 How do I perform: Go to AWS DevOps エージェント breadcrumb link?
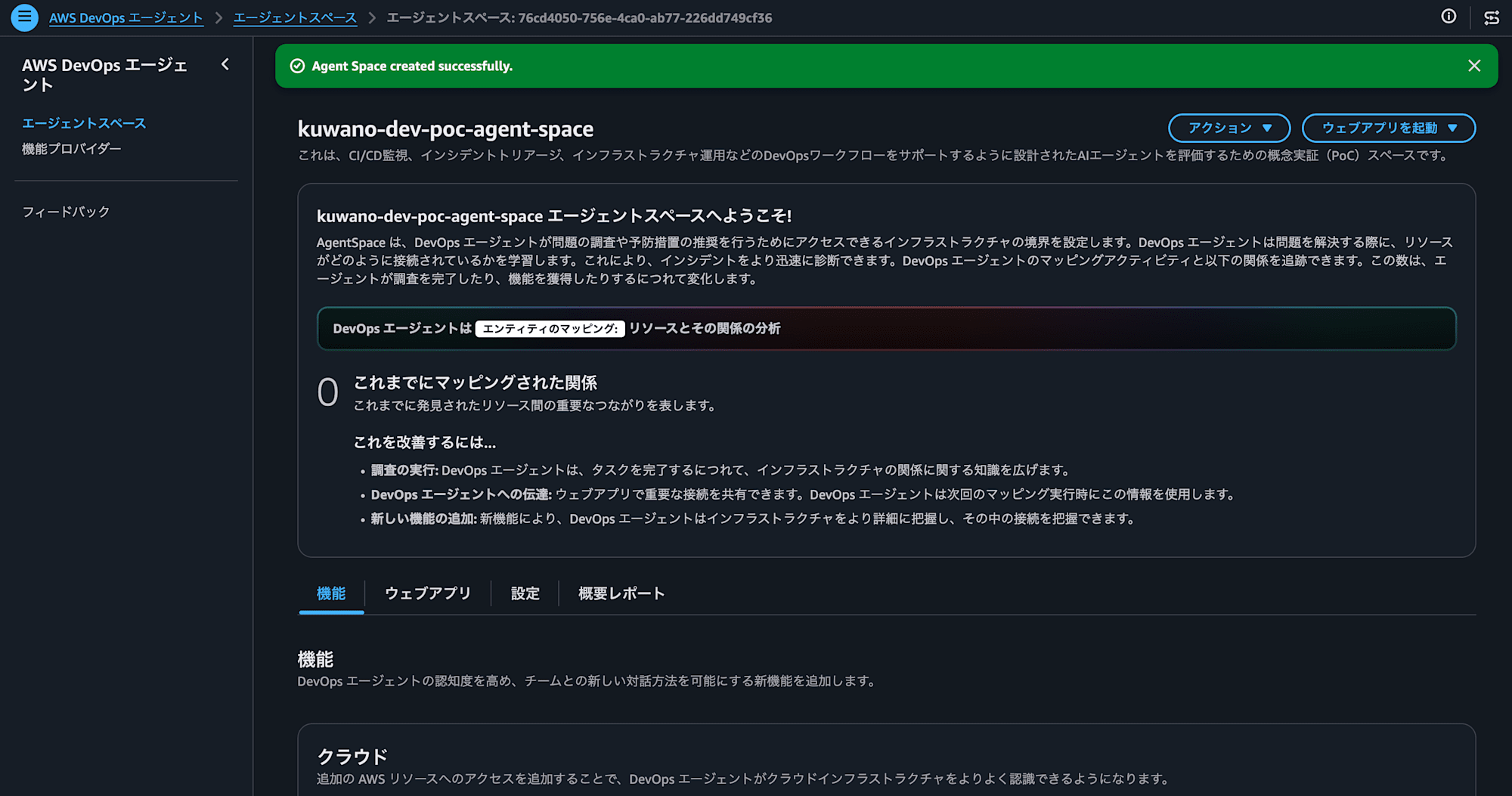(x=126, y=17)
